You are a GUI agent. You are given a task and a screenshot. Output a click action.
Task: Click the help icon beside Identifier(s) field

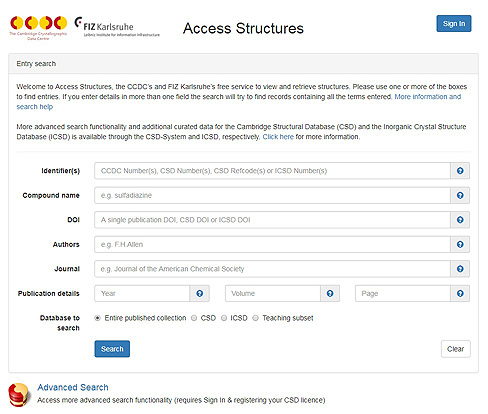[x=460, y=171]
